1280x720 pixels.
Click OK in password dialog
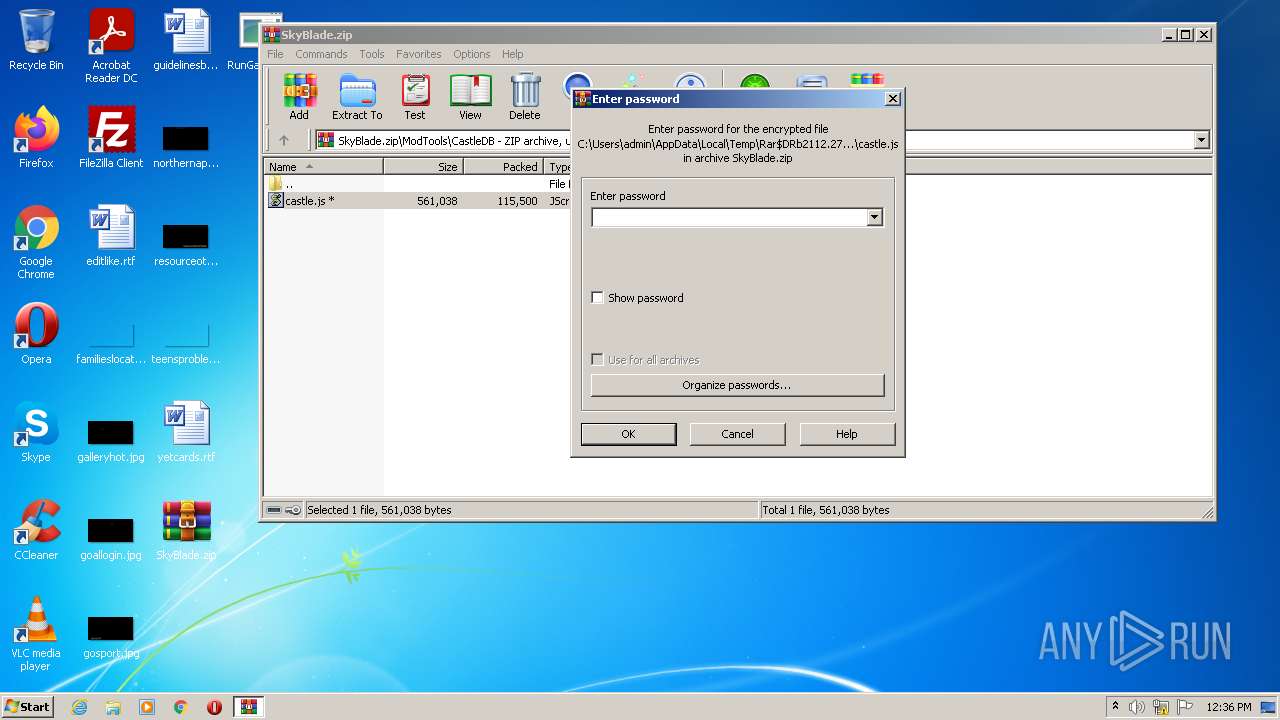pyautogui.click(x=628, y=434)
